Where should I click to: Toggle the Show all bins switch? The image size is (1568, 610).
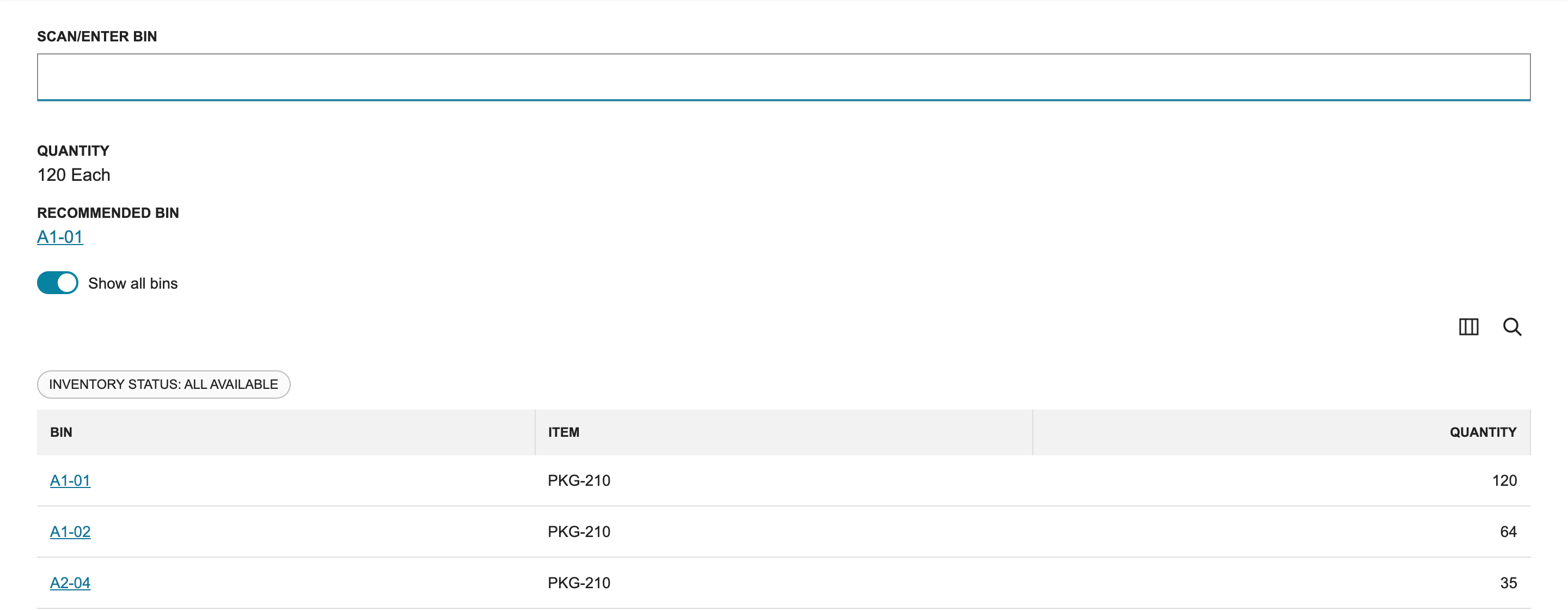coord(58,283)
